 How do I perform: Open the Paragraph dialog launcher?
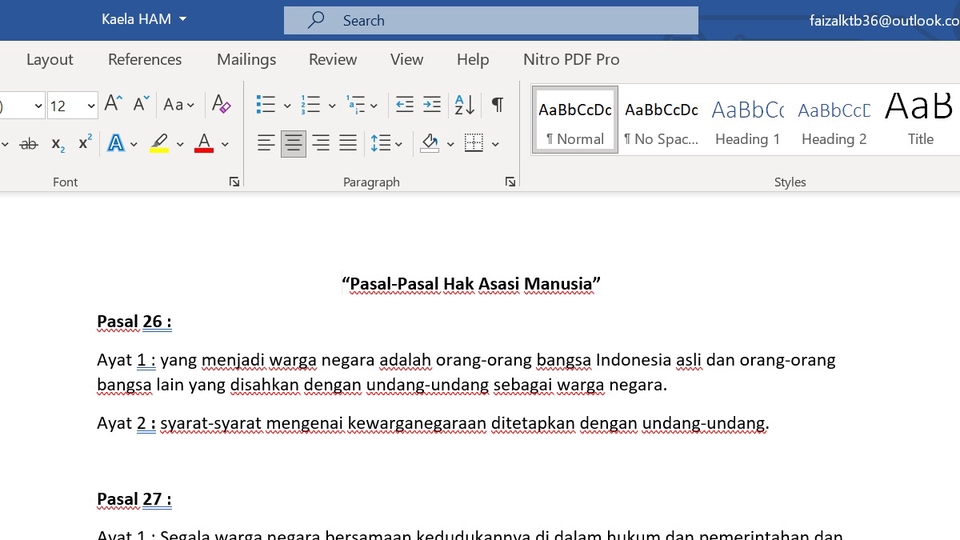(510, 182)
